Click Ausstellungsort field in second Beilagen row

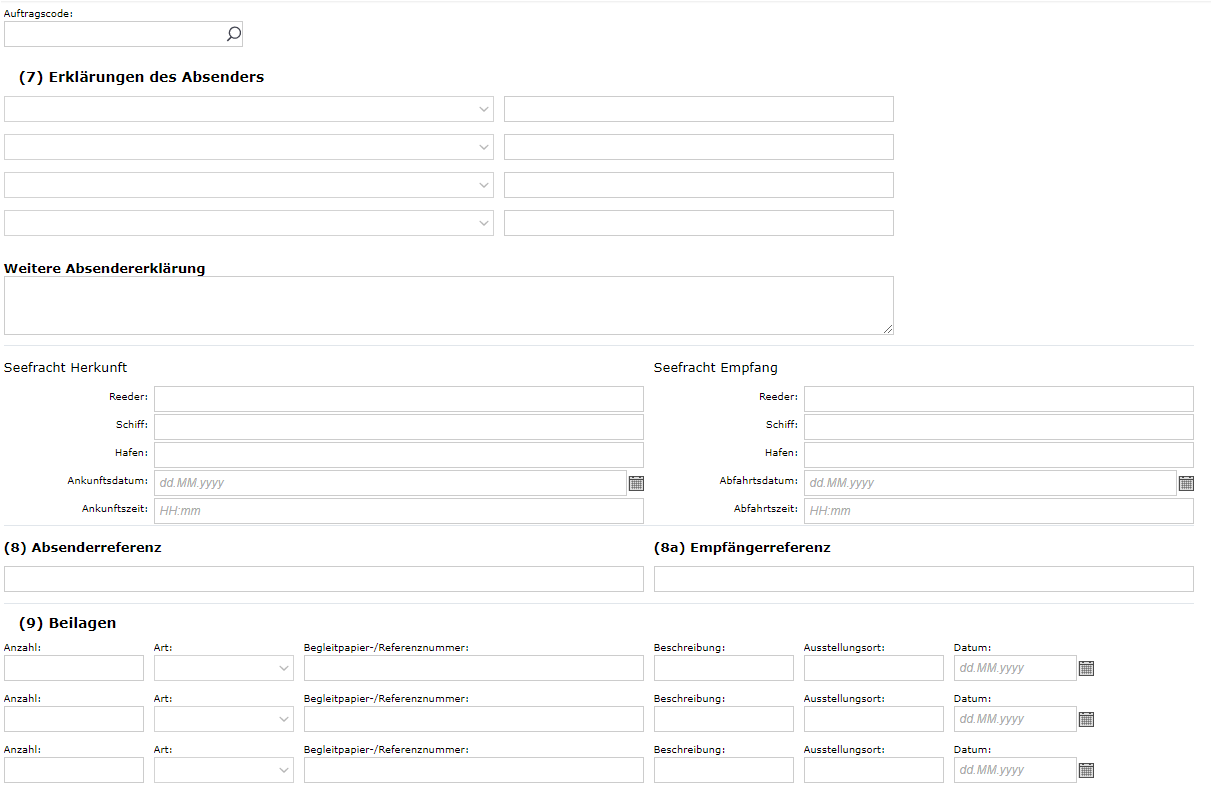coord(874,719)
